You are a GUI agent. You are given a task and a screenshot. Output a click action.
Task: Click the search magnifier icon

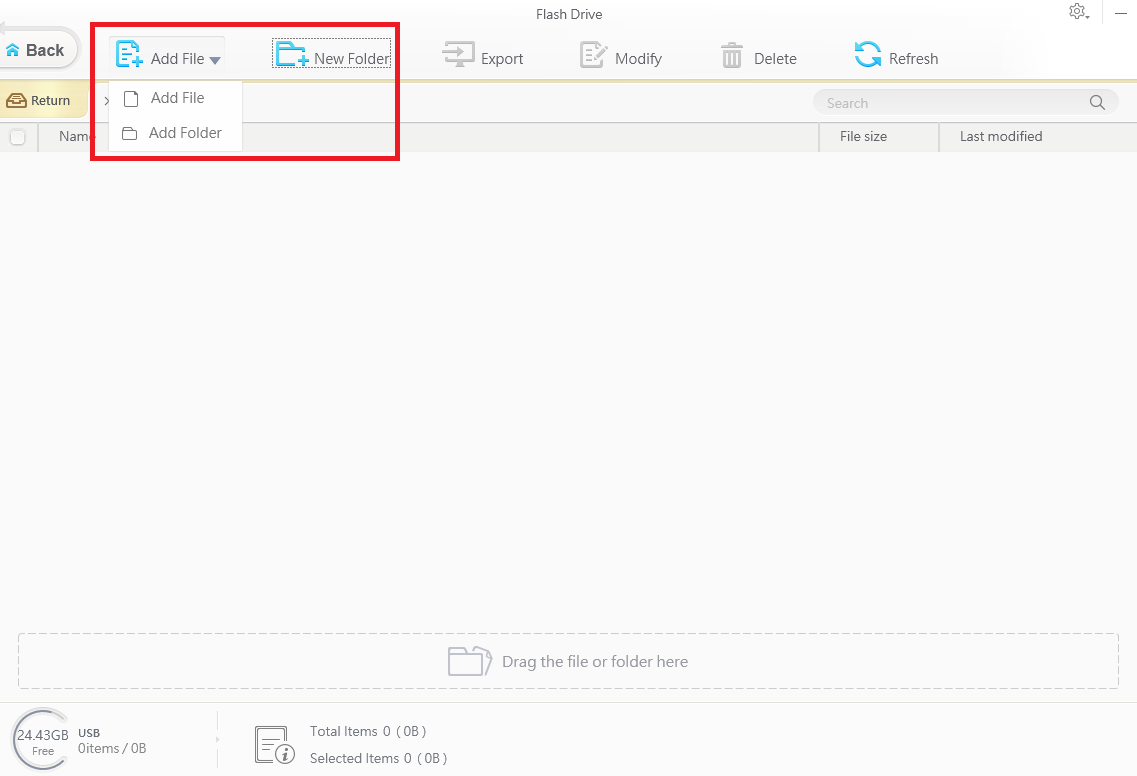(x=1097, y=103)
